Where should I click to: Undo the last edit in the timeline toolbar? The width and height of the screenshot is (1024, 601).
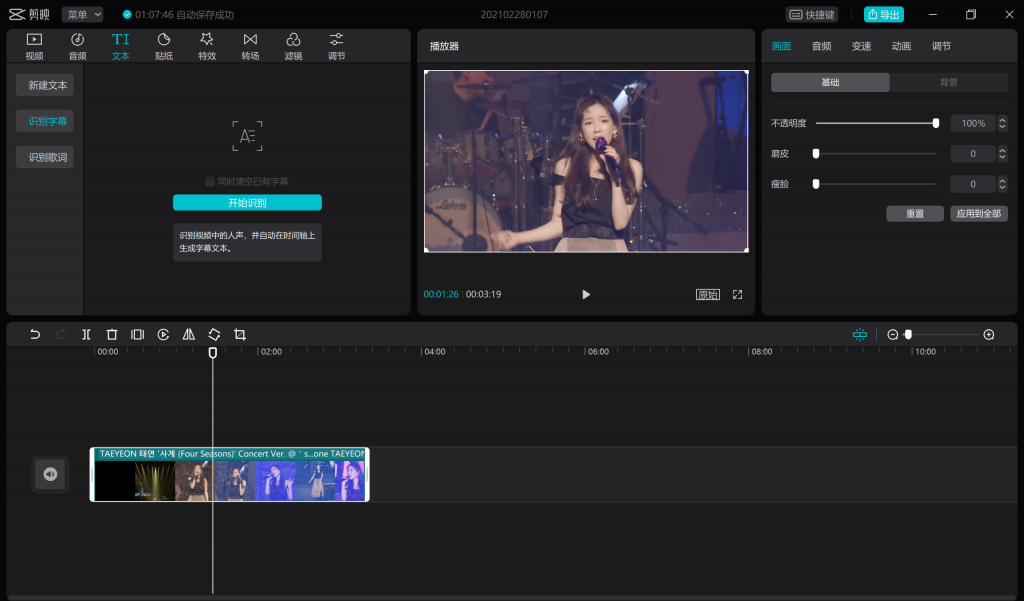click(x=35, y=334)
